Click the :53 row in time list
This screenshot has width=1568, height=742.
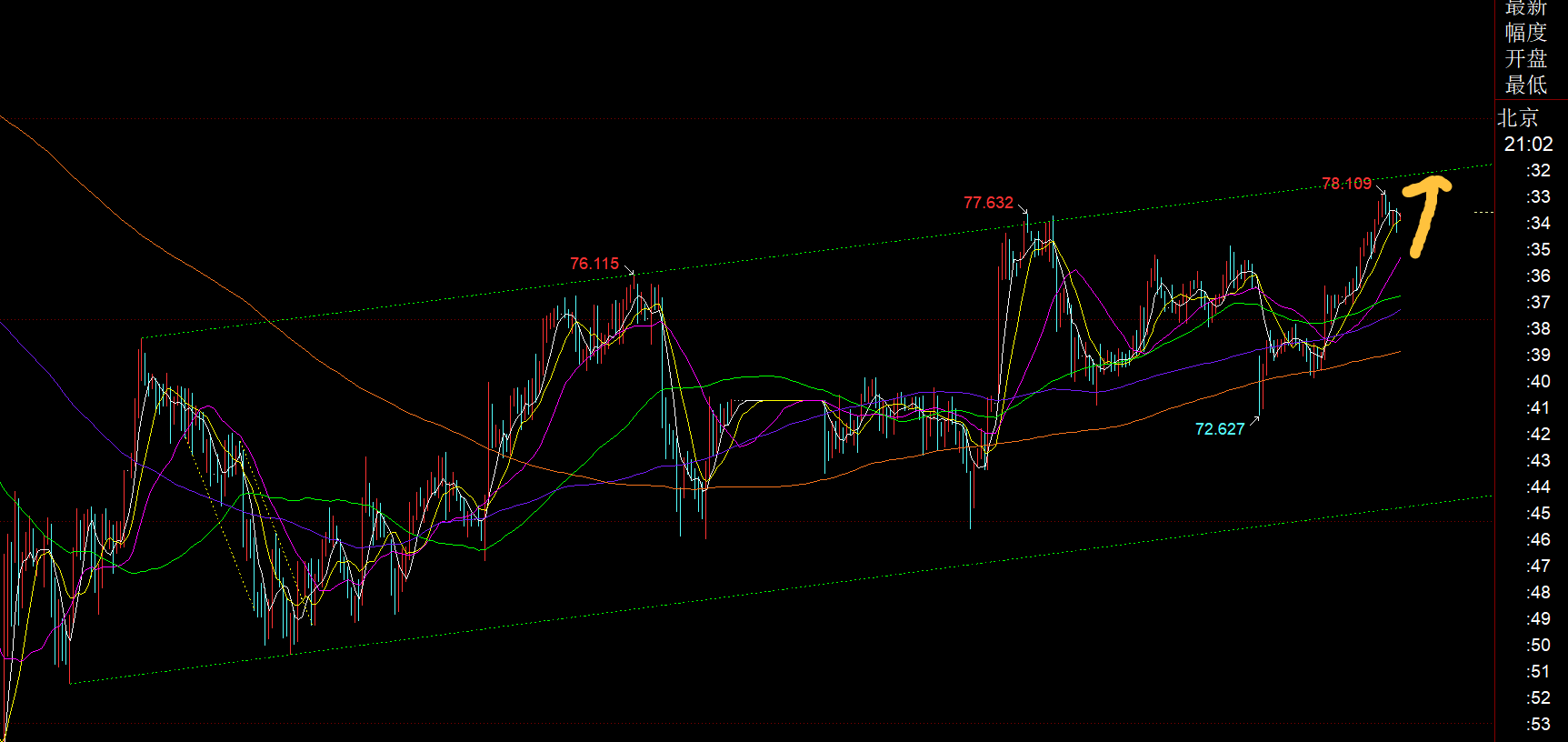pyautogui.click(x=1538, y=725)
